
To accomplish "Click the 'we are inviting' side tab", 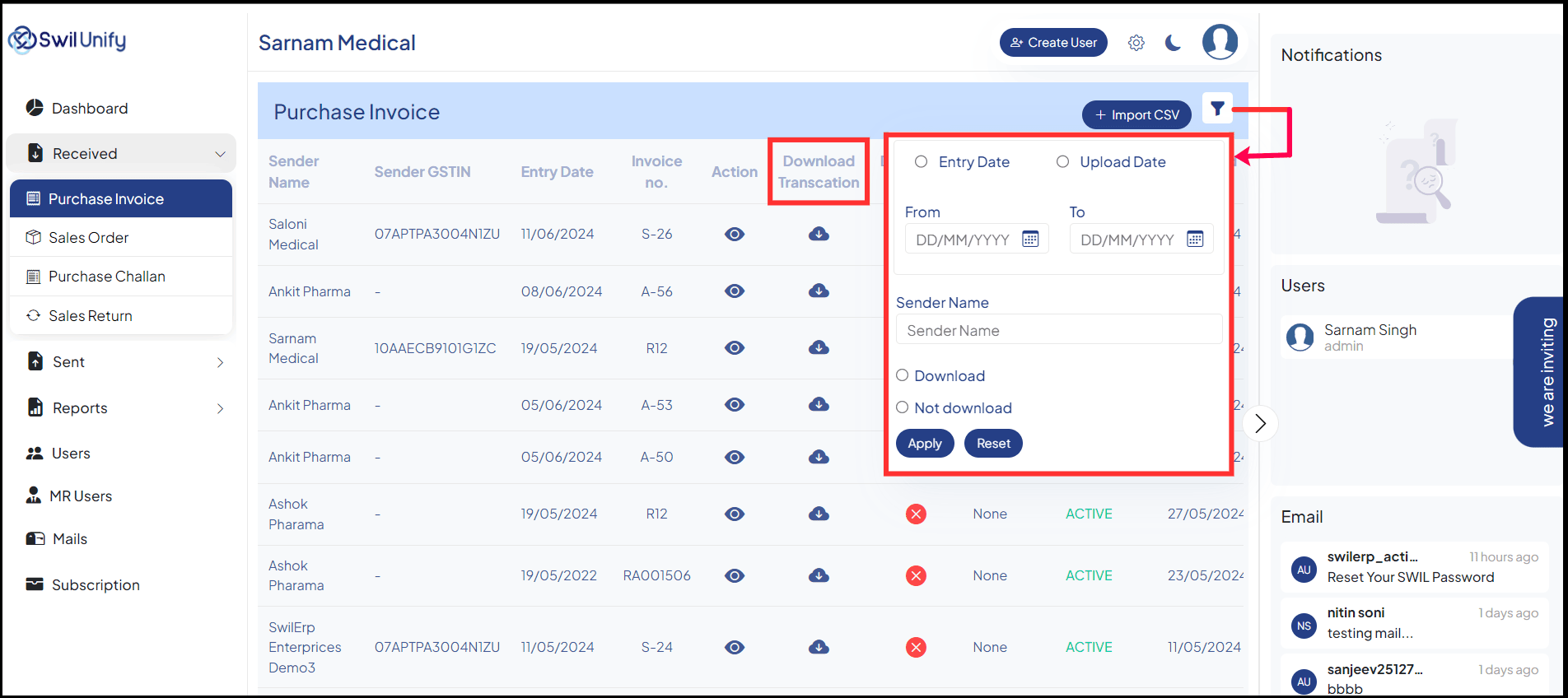I will pos(1539,372).
